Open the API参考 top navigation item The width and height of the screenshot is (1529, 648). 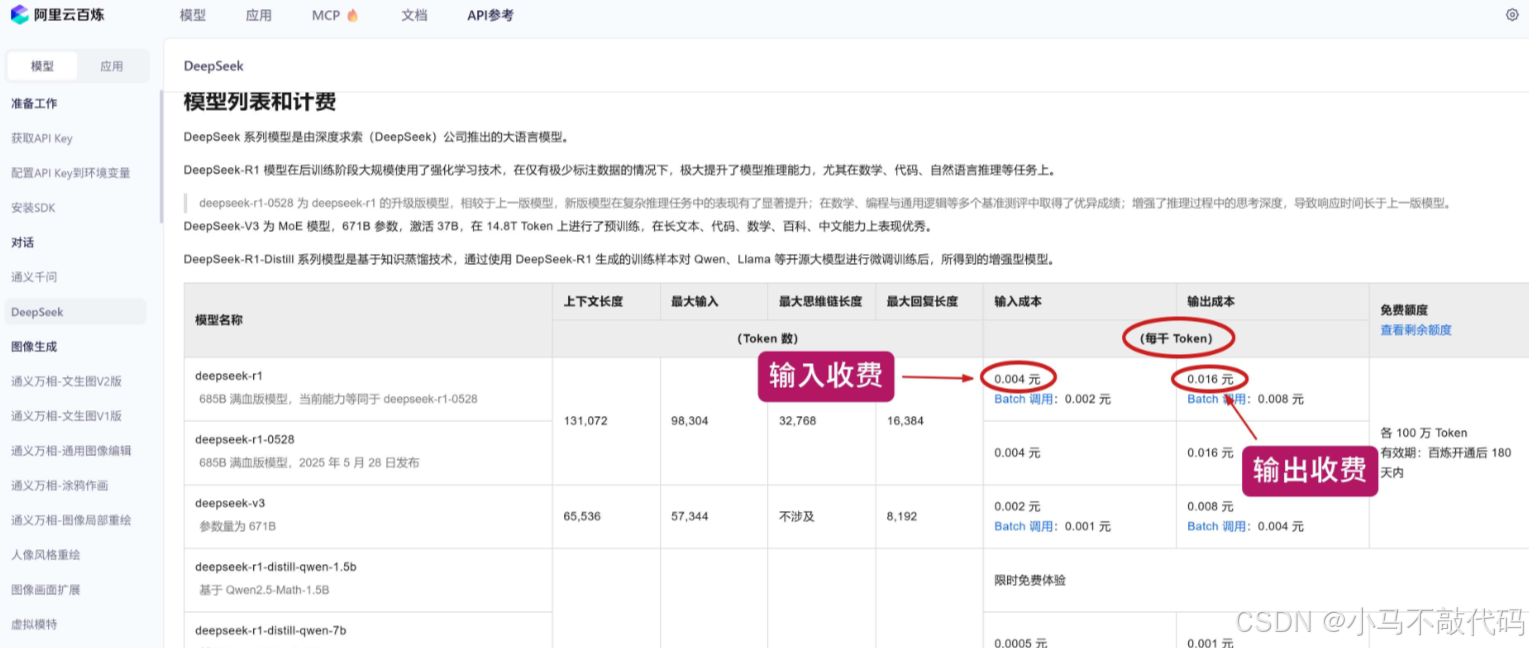pyautogui.click(x=490, y=15)
